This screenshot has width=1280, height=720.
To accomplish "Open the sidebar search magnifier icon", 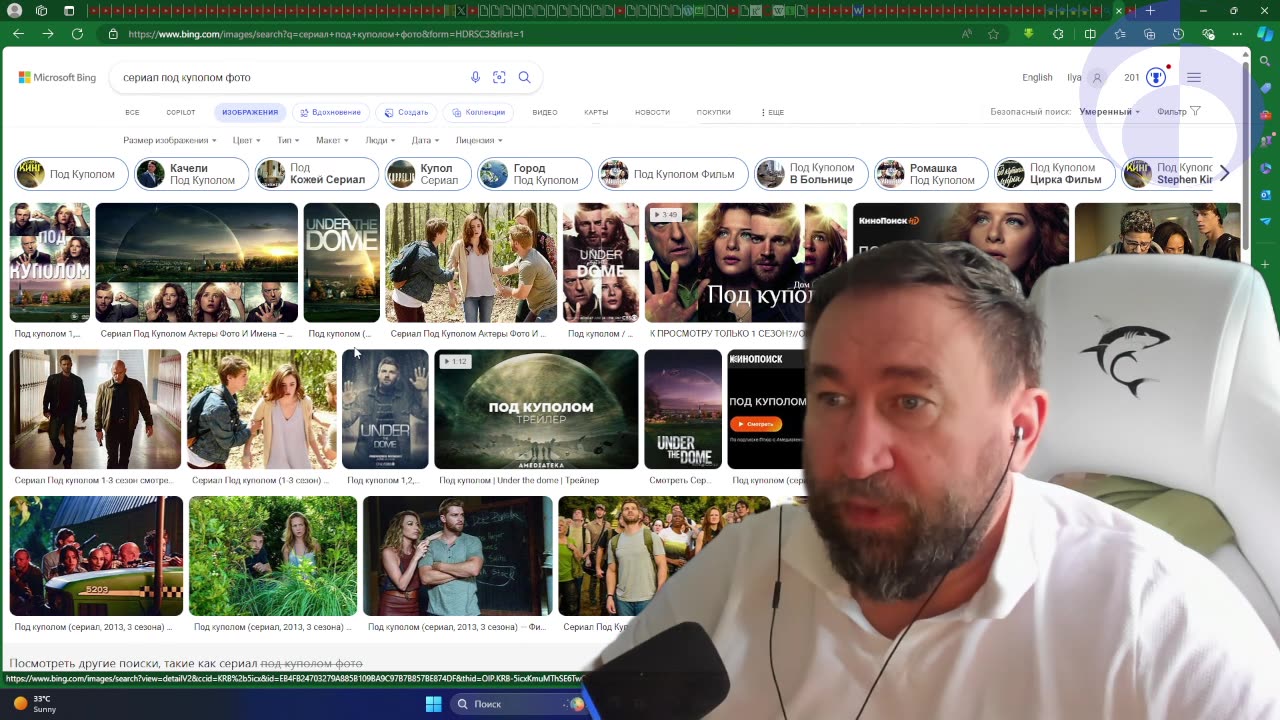I will pos(1265,61).
